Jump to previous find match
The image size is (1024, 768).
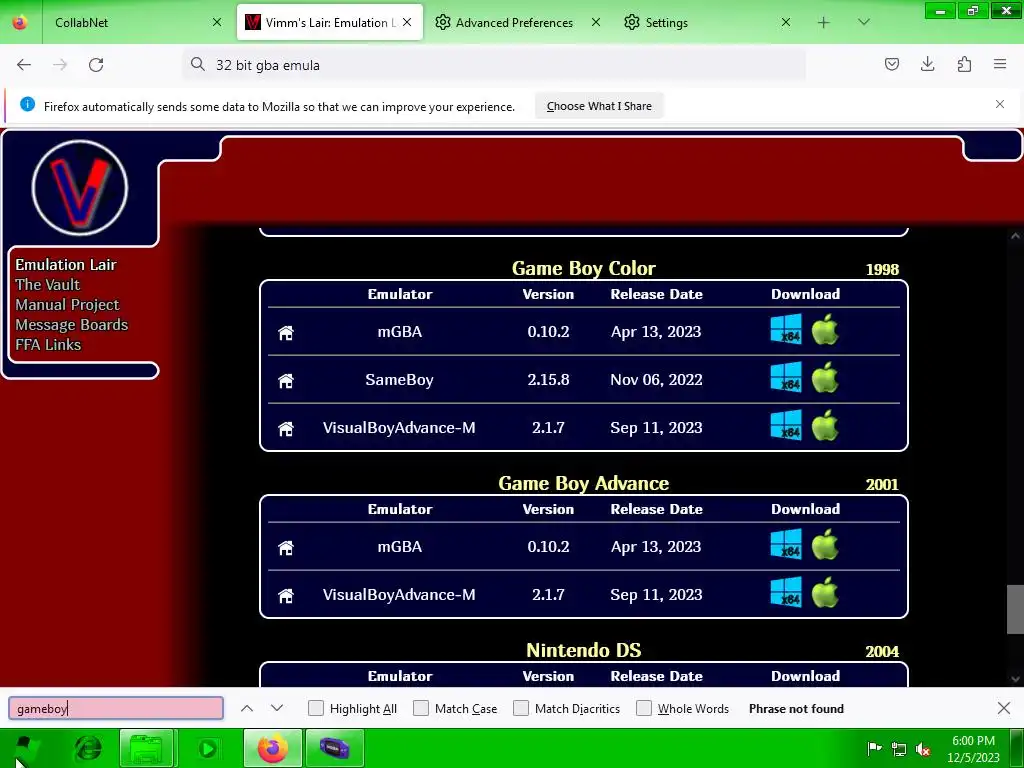[x=247, y=708]
